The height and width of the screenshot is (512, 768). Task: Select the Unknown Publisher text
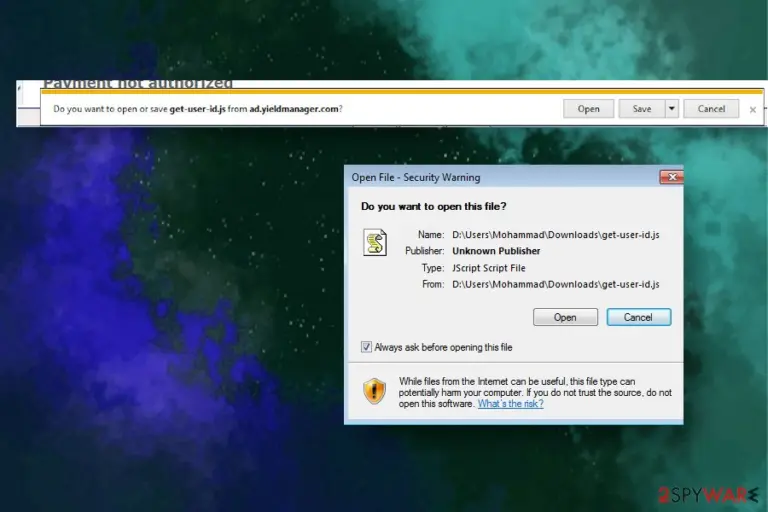click(x=496, y=251)
